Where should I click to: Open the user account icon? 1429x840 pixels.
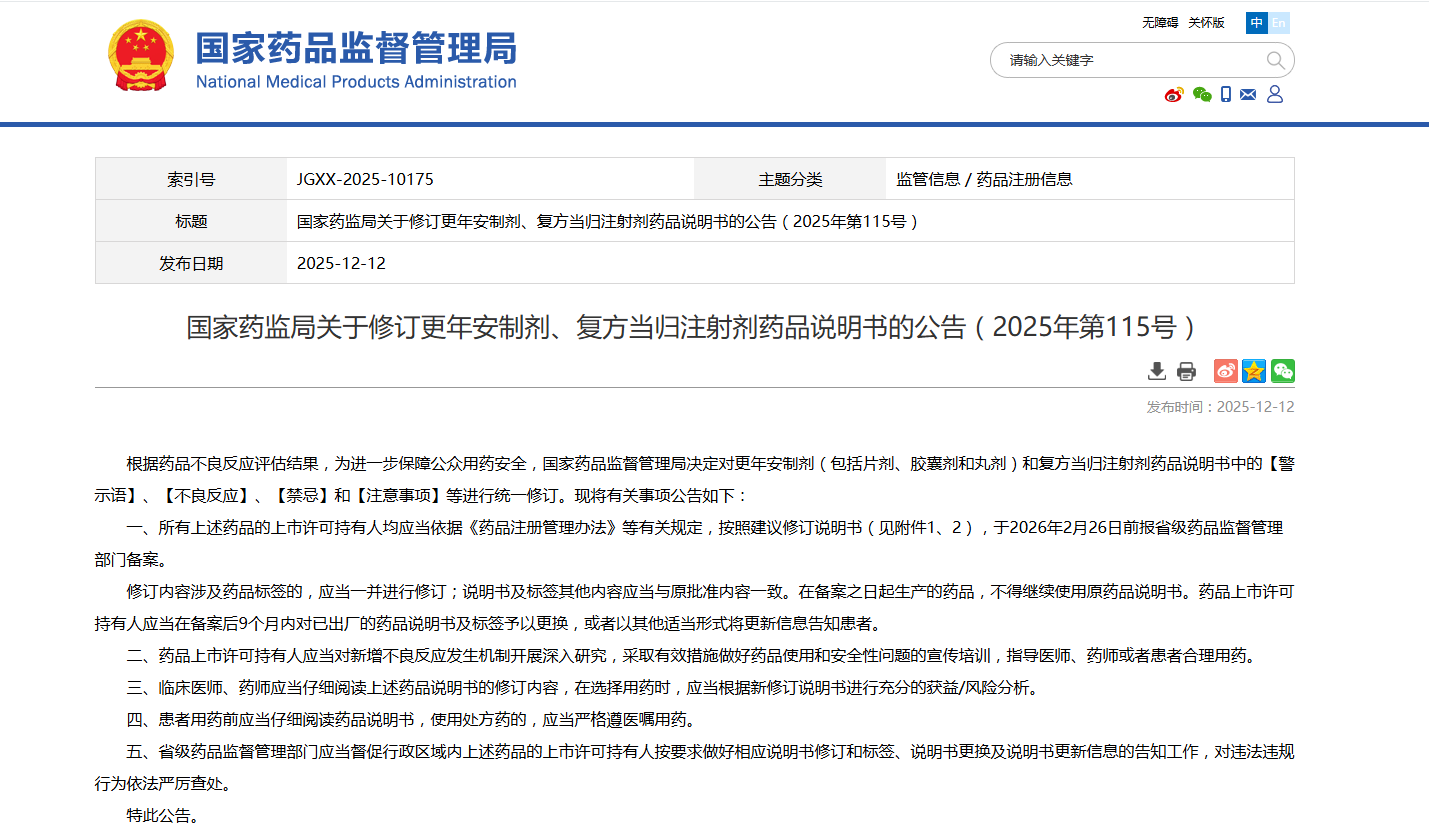pos(1274,94)
